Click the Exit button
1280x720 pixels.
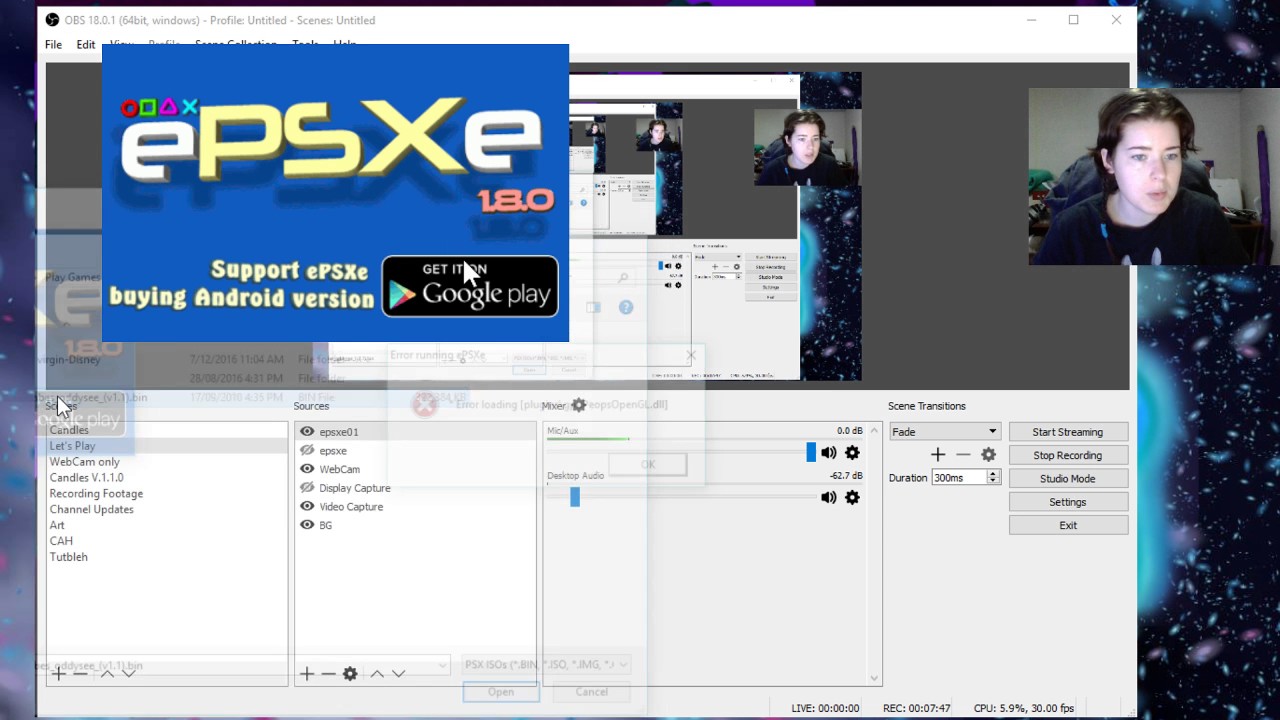[x=1068, y=525]
